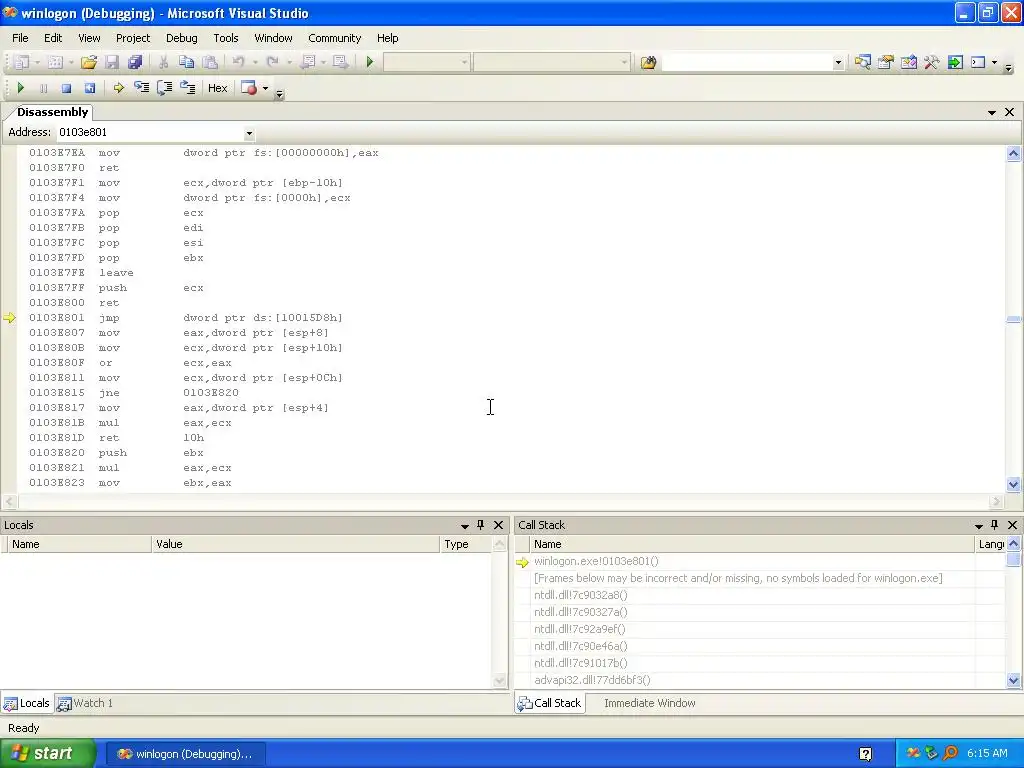This screenshot has height=768, width=1024.
Task: Click the Navigate Forward icon
Action: [340, 62]
